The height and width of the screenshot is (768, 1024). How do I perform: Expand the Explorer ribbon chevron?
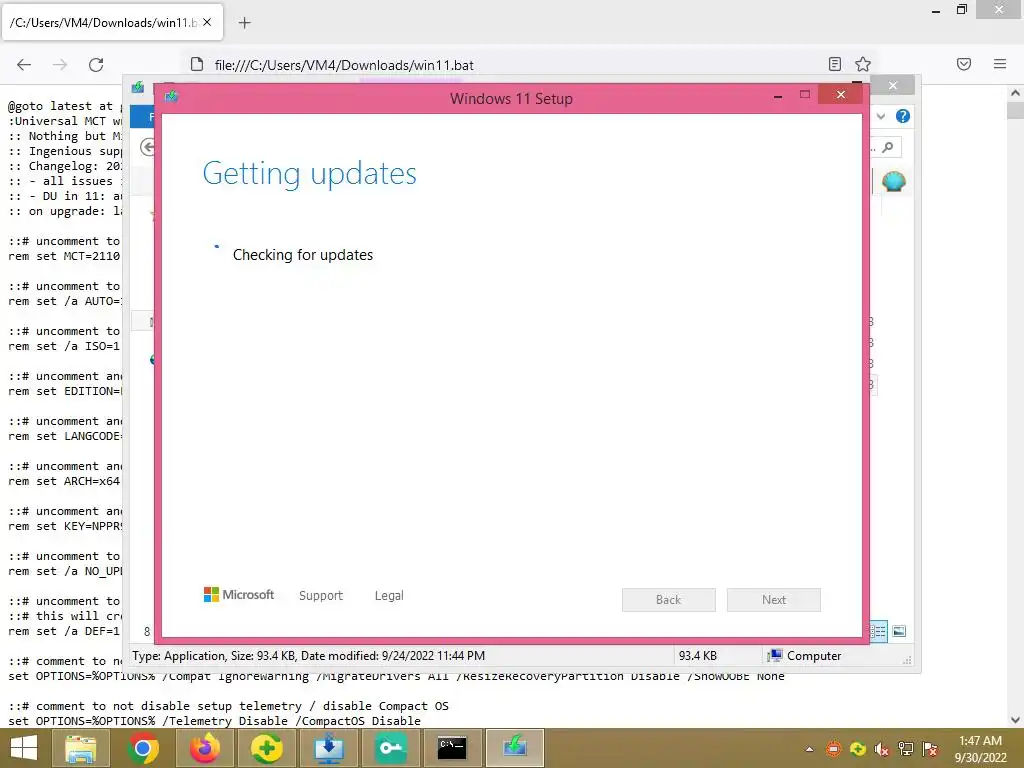pyautogui.click(x=881, y=116)
